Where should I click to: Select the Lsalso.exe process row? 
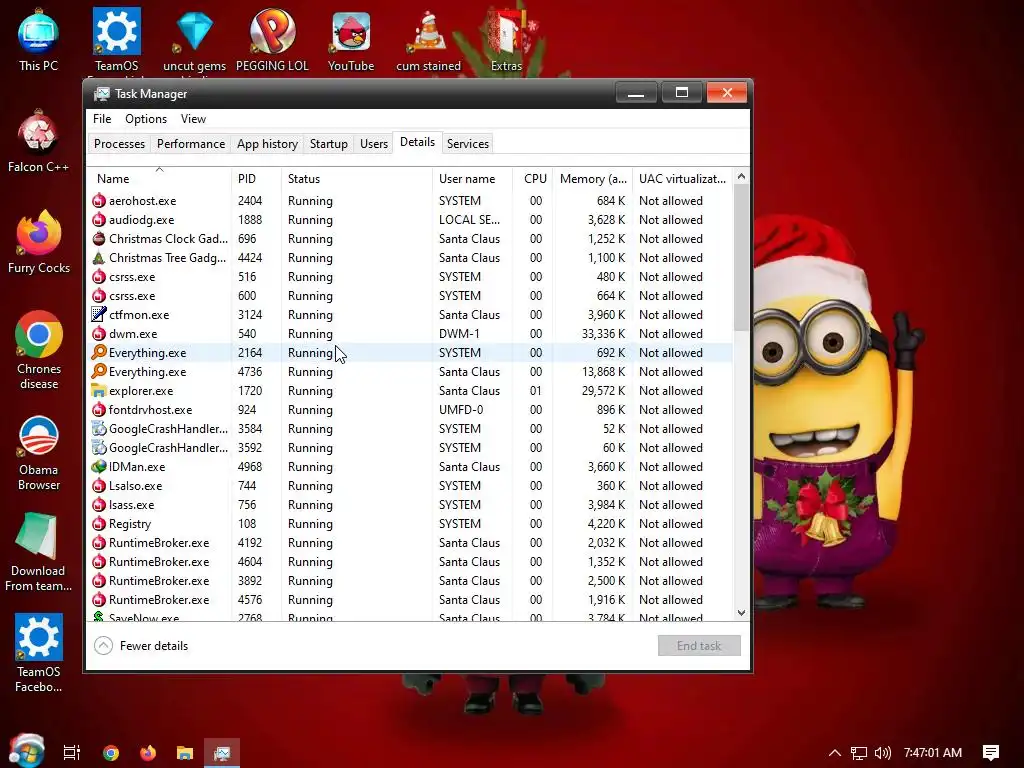[409, 486]
